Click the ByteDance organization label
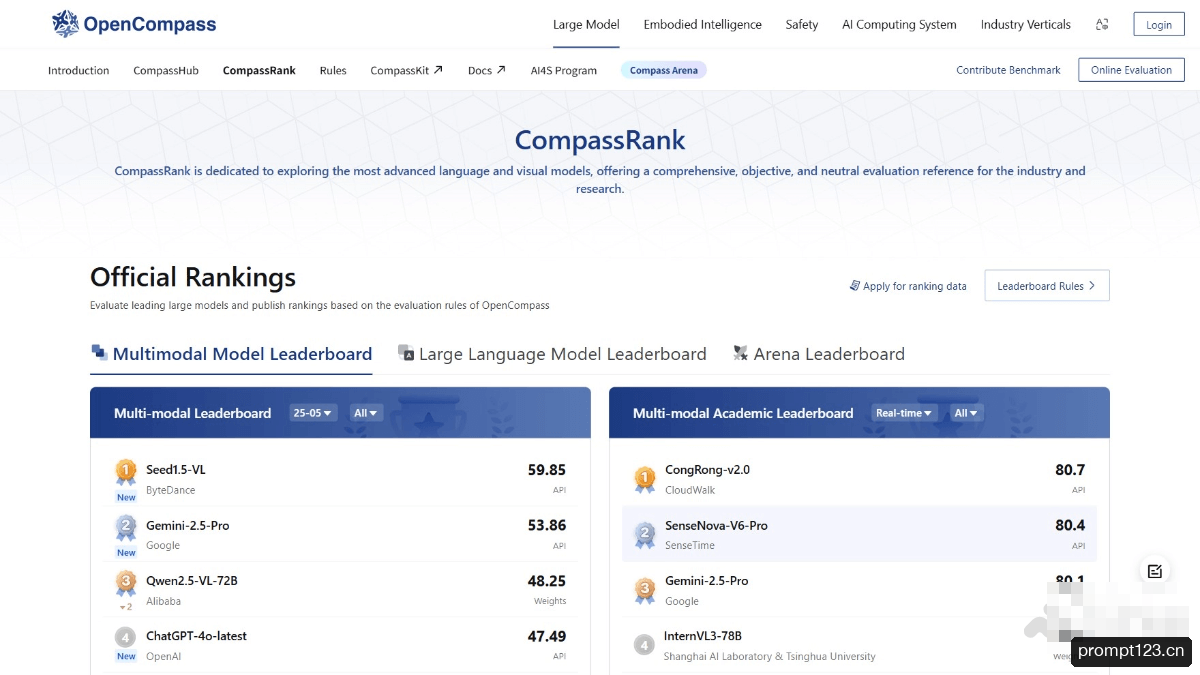Screen dimensions: 1200x675 click(170, 490)
